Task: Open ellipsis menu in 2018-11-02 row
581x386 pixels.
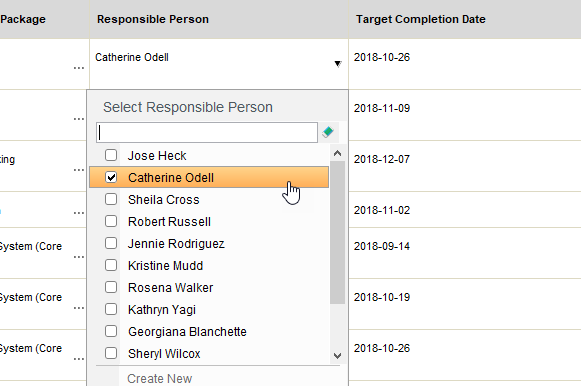Action: pyautogui.click(x=79, y=213)
